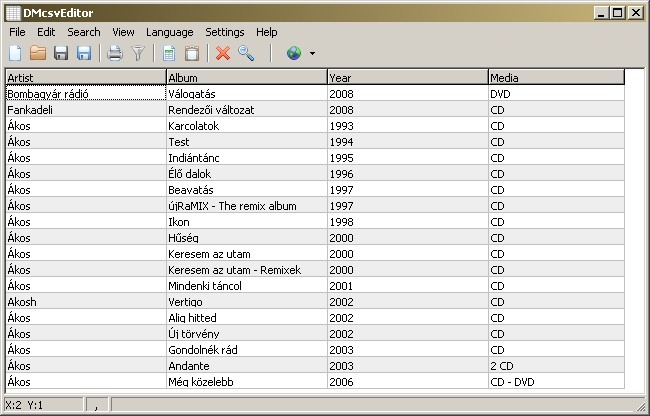
Task: Select the Vertigo album cell
Action: 246,302
